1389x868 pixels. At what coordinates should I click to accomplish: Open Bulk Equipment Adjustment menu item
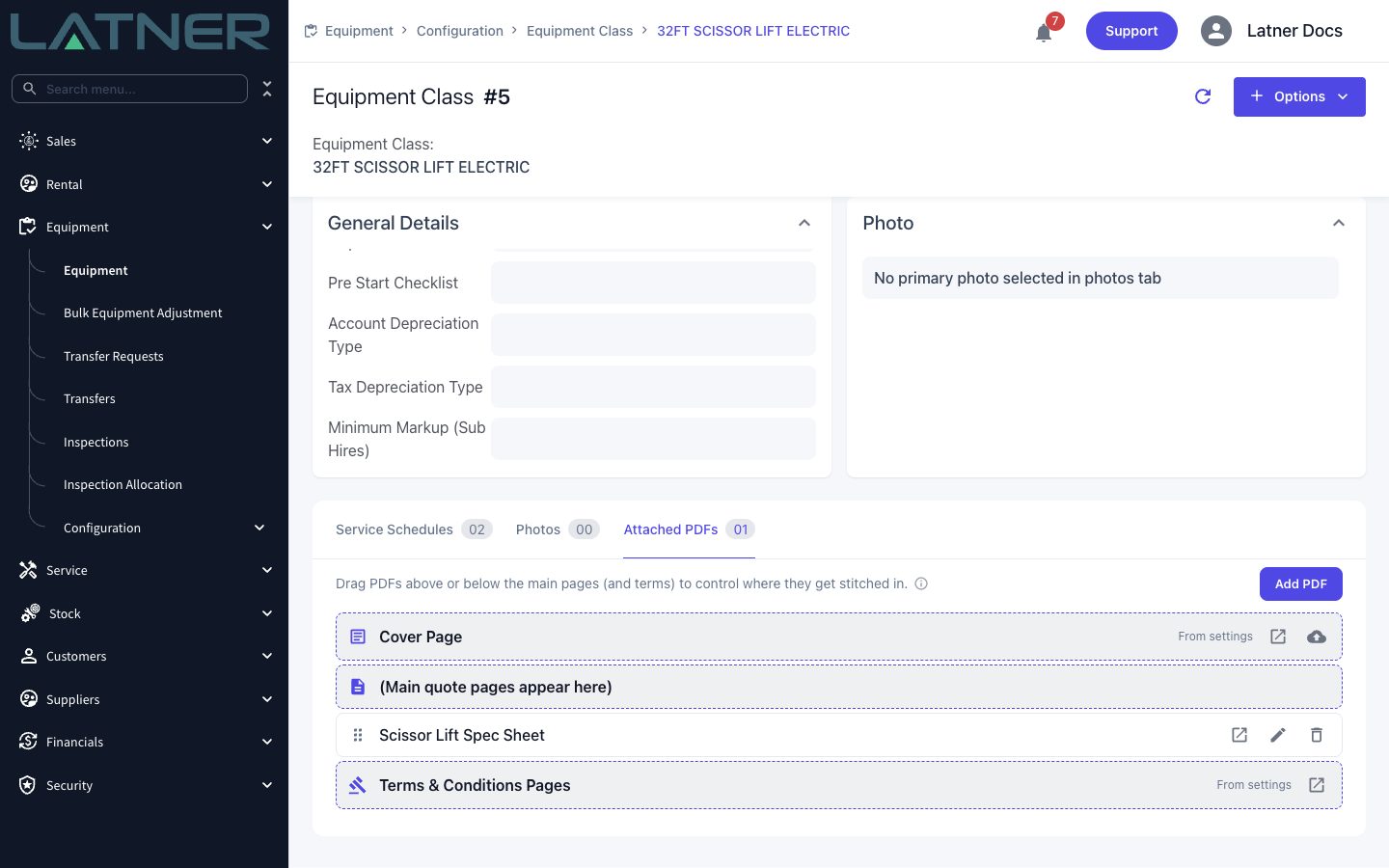click(x=143, y=312)
